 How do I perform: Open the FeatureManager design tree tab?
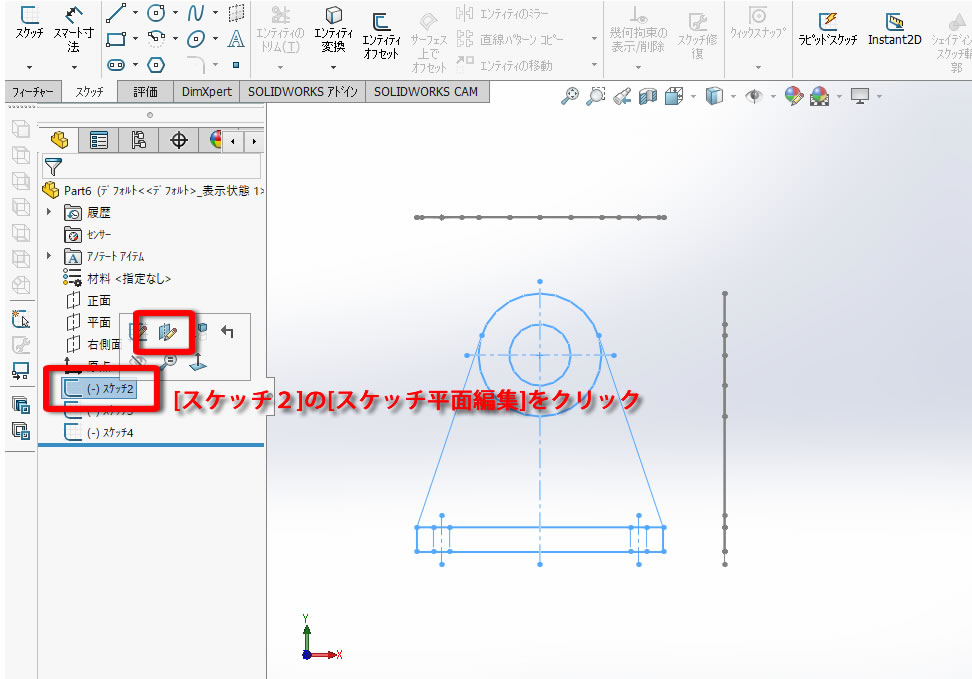click(60, 140)
